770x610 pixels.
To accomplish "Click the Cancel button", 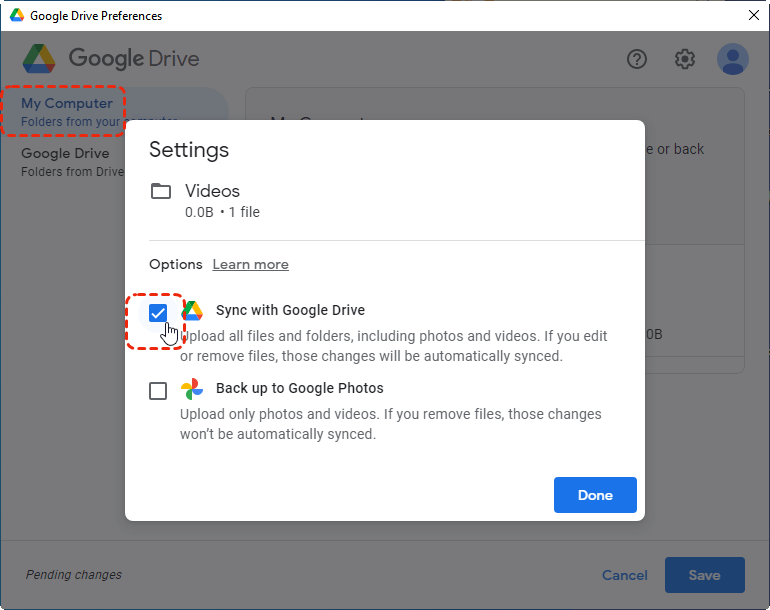I will (x=625, y=575).
